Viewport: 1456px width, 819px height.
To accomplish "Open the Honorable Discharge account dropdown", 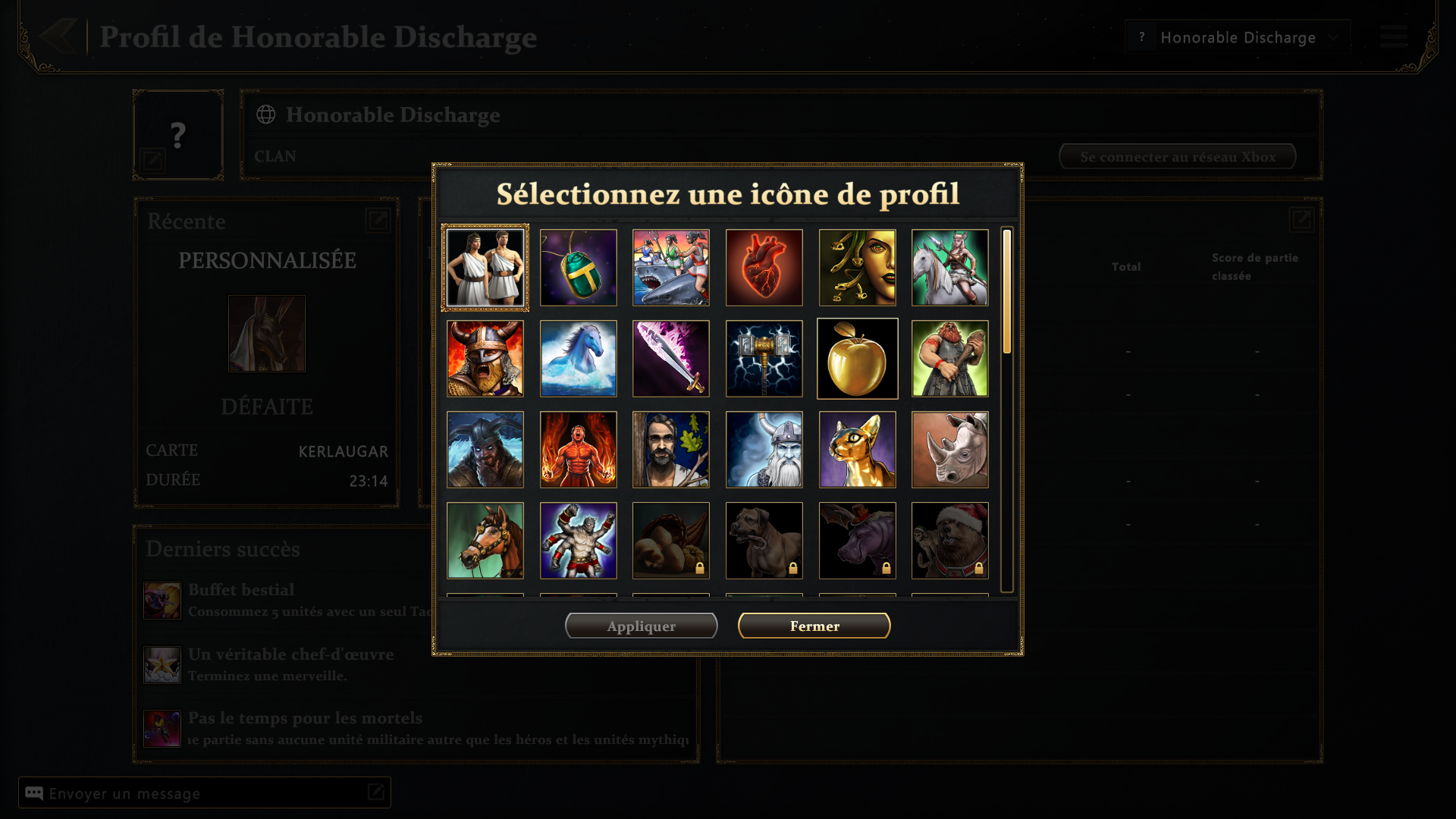I will click(1238, 37).
